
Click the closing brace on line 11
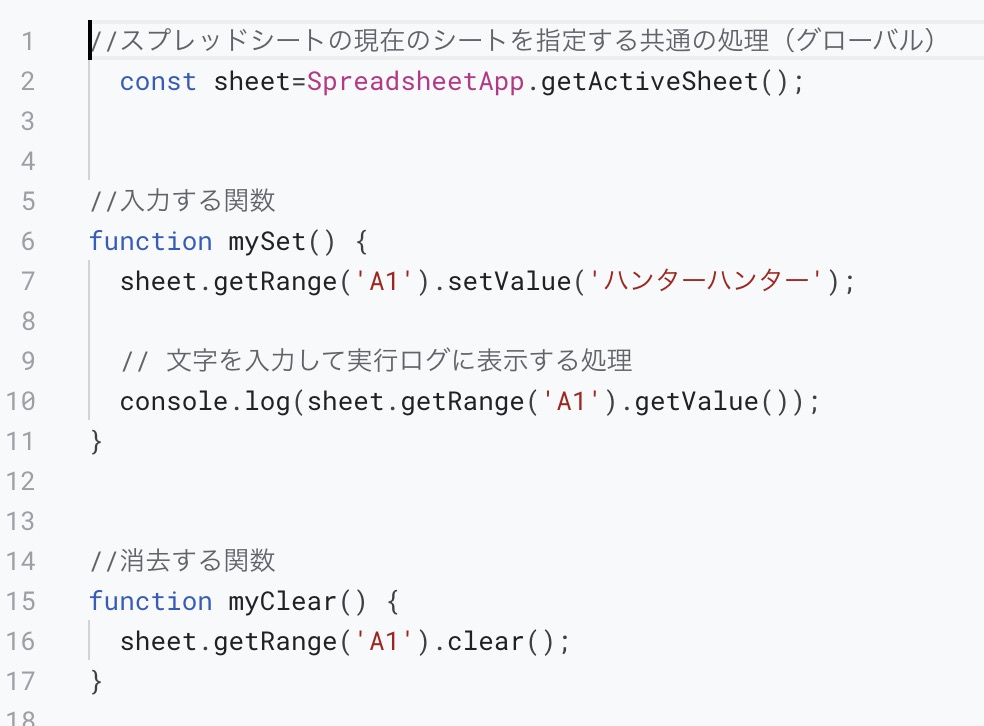(x=95, y=441)
